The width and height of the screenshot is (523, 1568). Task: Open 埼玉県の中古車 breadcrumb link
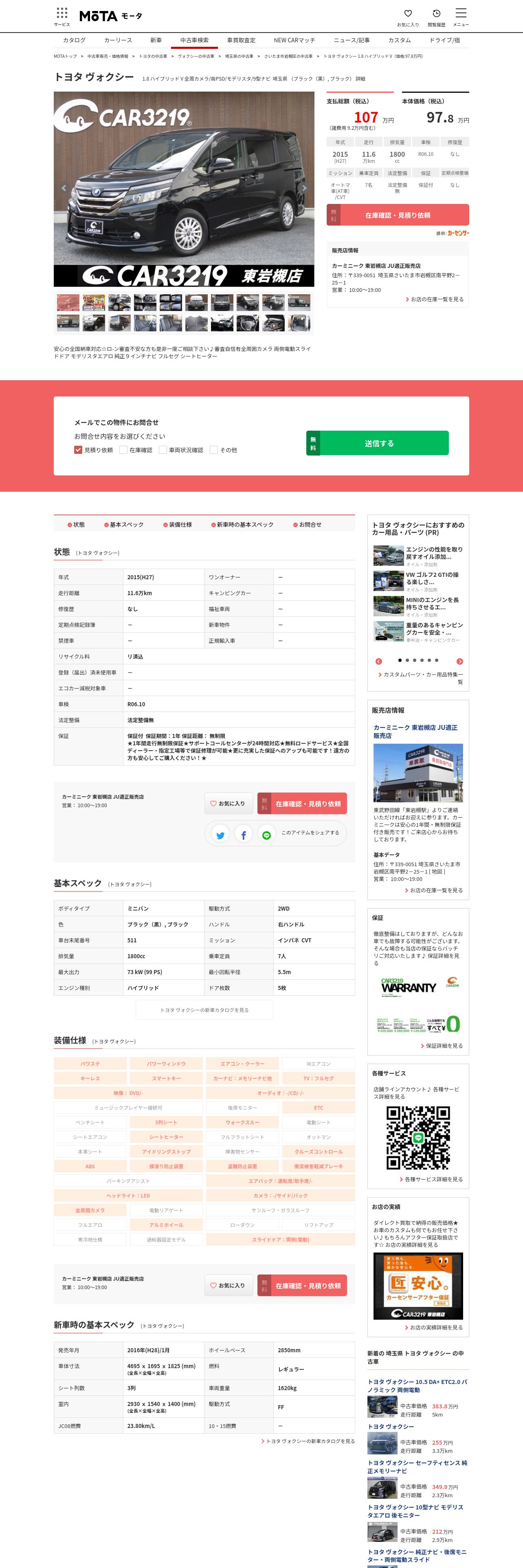239,56
